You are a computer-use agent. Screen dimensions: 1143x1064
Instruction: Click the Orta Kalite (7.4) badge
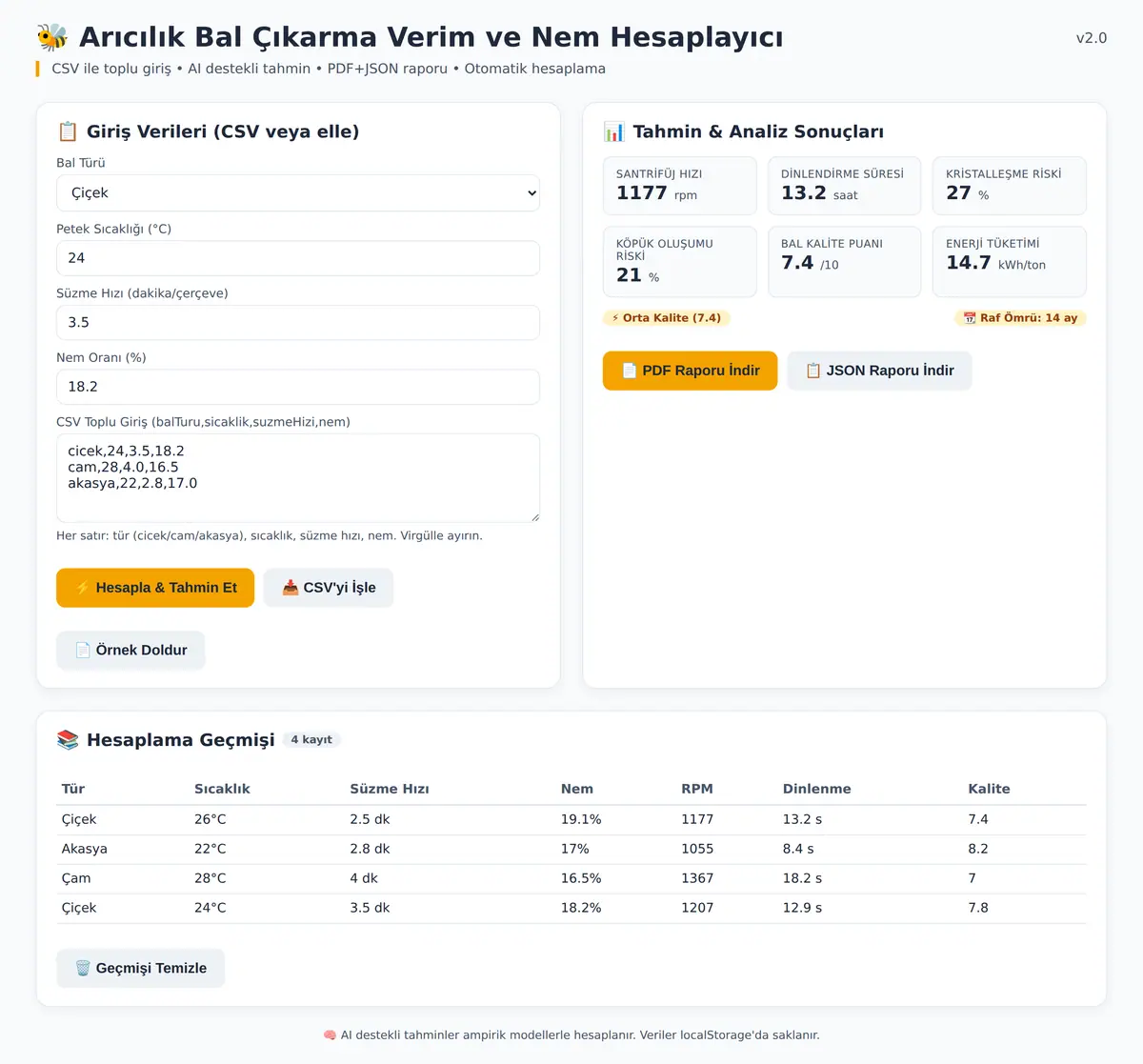click(667, 318)
